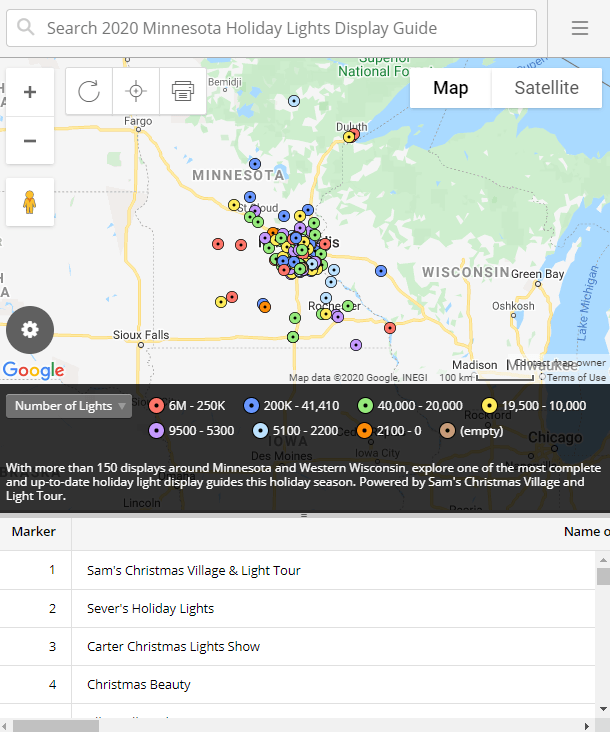Select the Street View pegman icon
610x732 pixels.
point(30,202)
